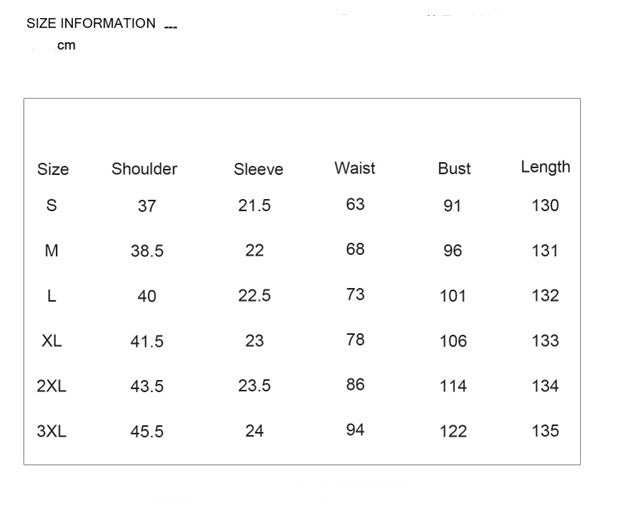Select length value 130 for size S

pyautogui.click(x=545, y=205)
